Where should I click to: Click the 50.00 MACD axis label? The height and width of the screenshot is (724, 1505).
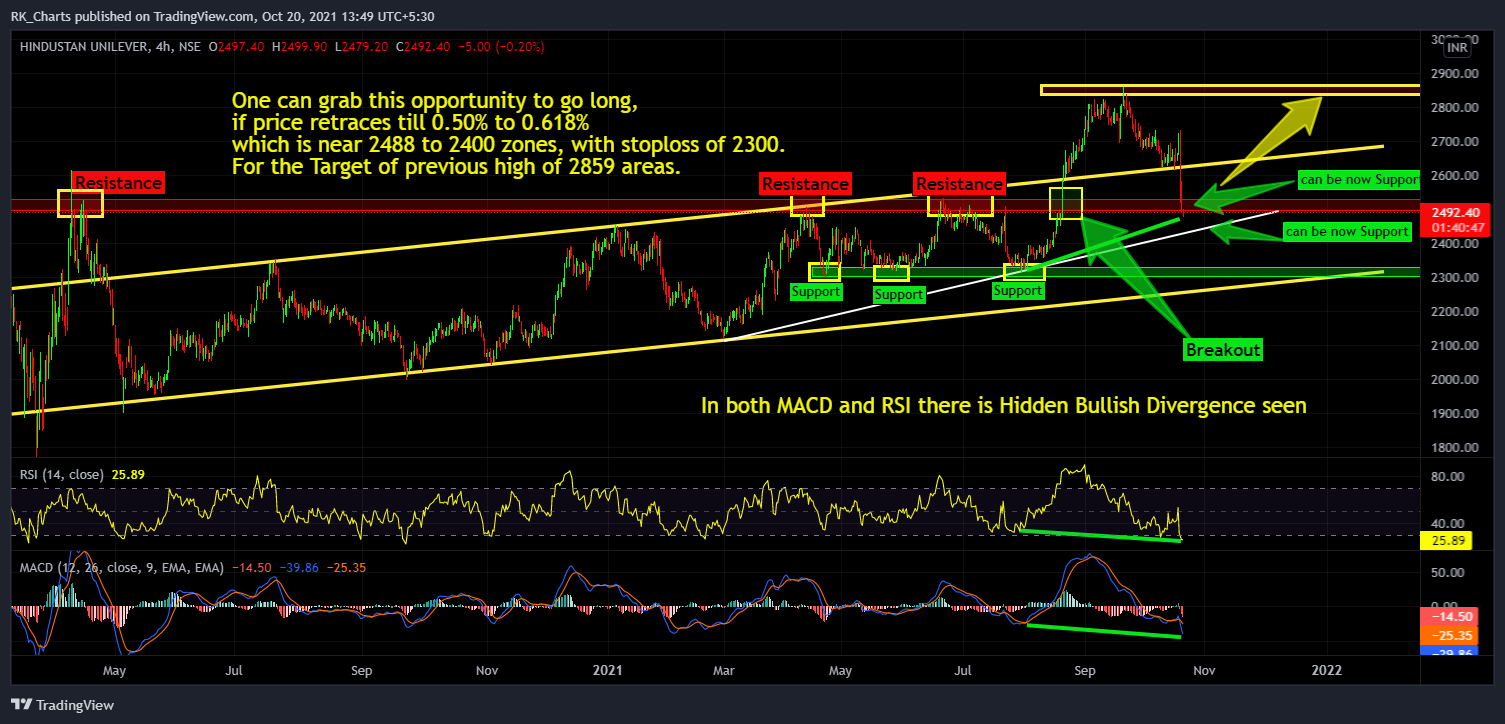click(1446, 573)
